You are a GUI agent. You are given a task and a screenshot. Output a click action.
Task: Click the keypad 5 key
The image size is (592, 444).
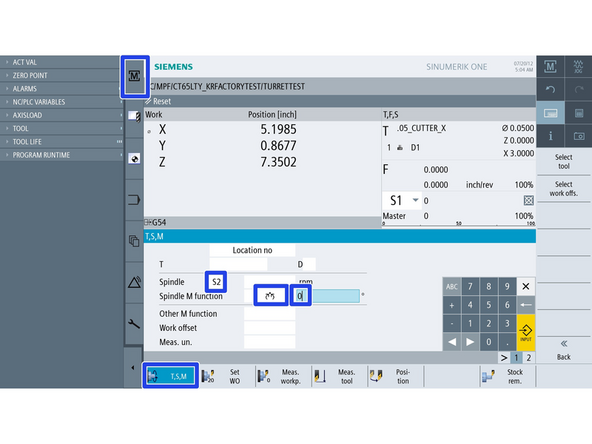489,305
